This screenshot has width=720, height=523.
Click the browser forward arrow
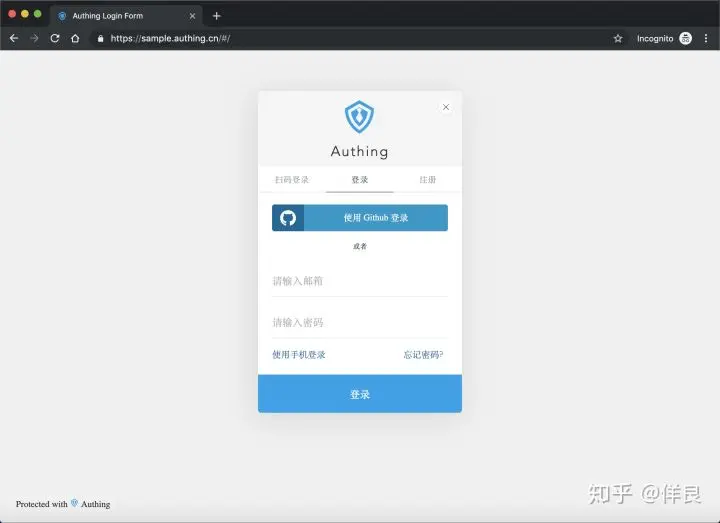(34, 39)
